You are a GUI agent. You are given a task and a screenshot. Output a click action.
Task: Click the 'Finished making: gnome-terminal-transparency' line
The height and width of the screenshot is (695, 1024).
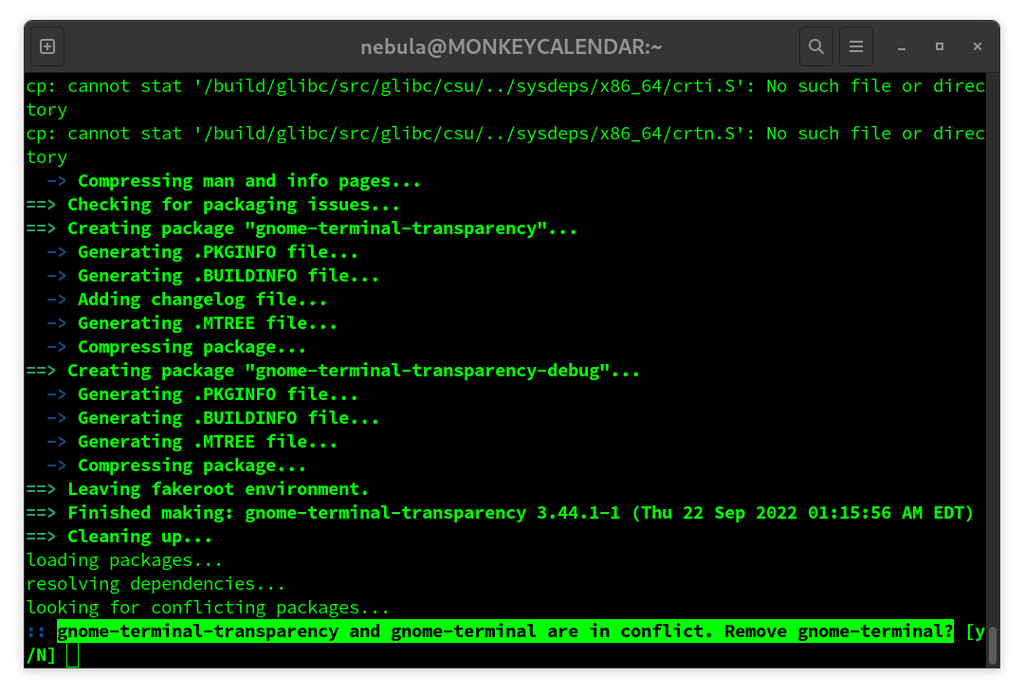pyautogui.click(x=500, y=513)
